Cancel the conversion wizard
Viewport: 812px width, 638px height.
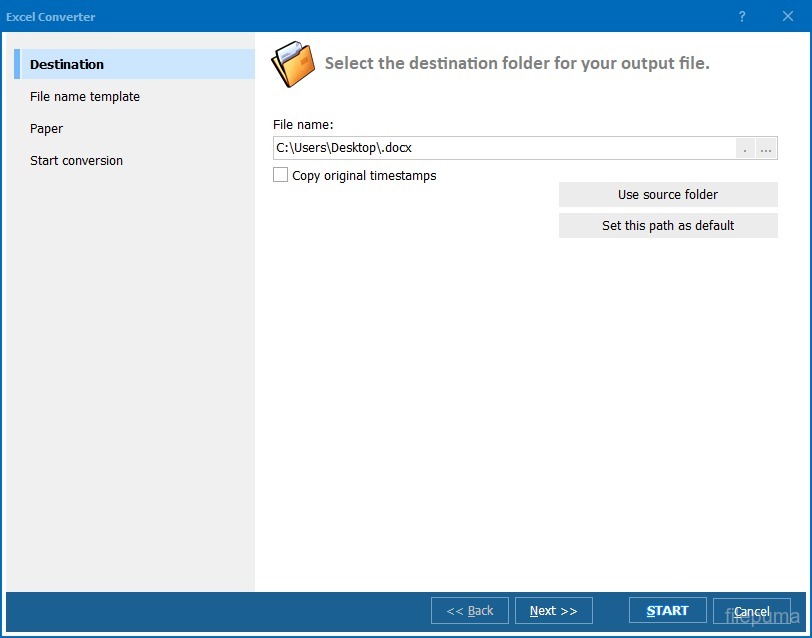click(752, 611)
